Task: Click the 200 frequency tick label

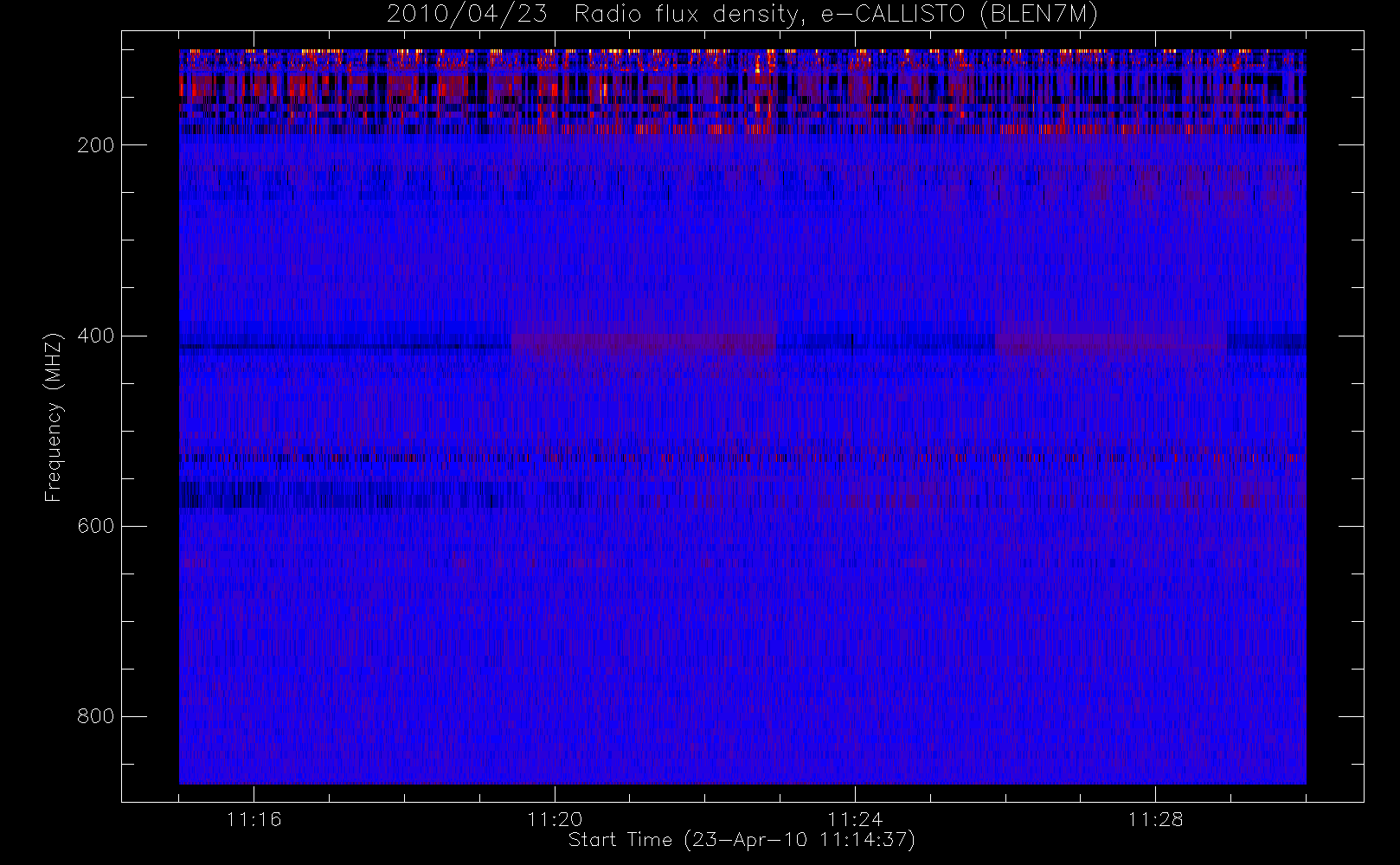Action: pyautogui.click(x=95, y=145)
